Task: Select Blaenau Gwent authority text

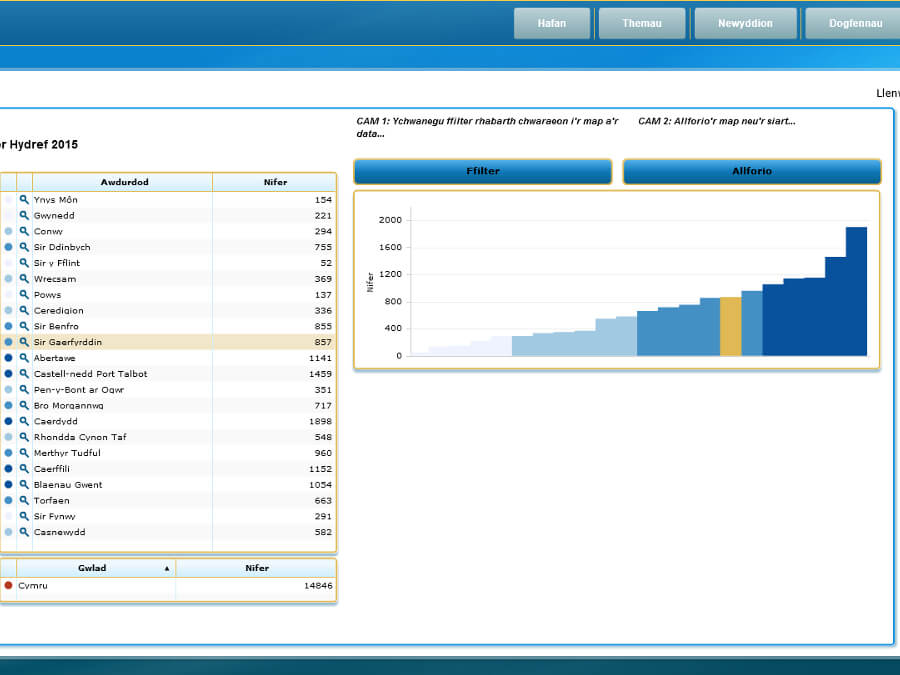Action: tap(68, 485)
